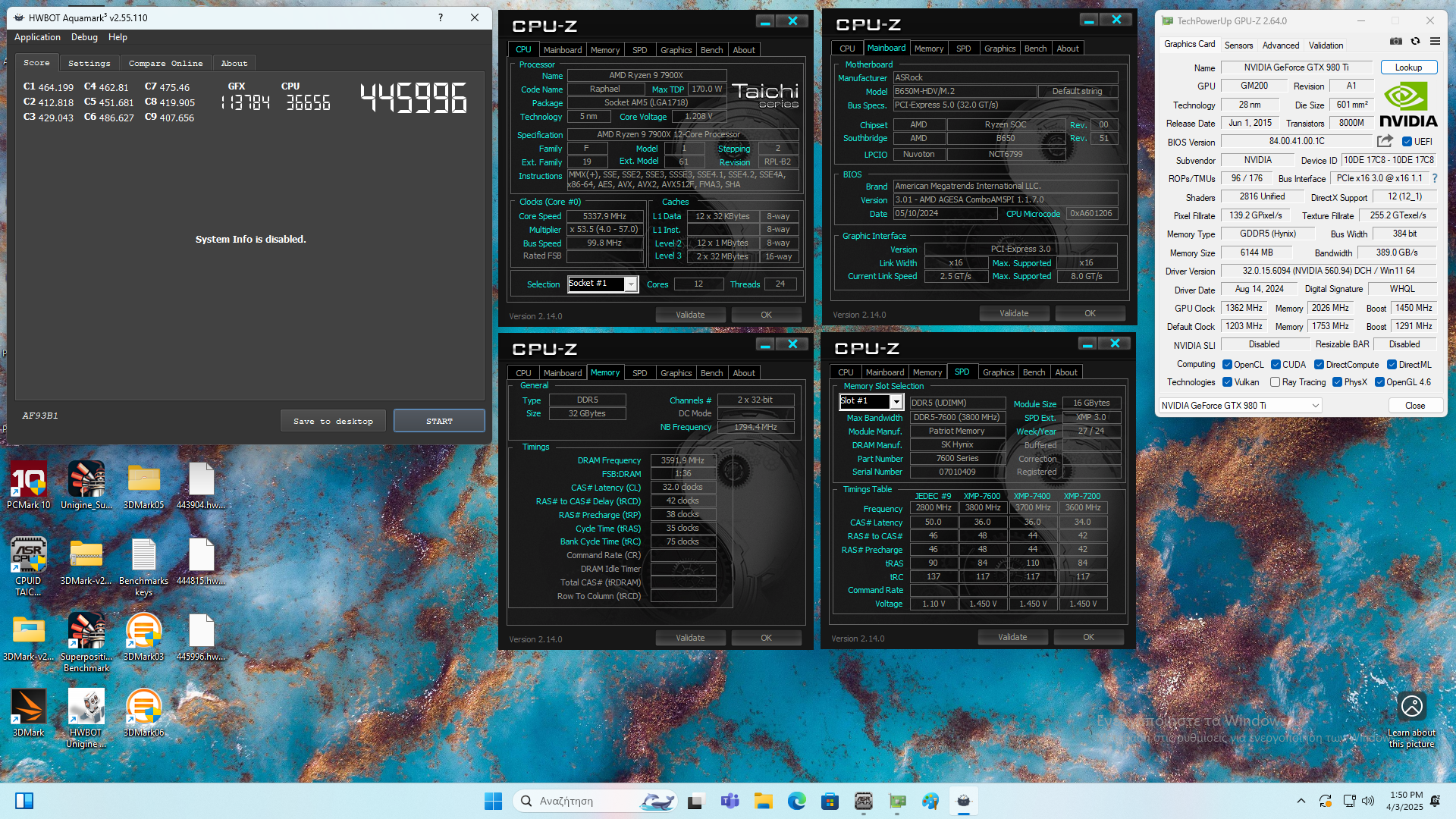Open HWBOT Unigine desktop shortcut
The image size is (1456, 819).
(x=86, y=718)
